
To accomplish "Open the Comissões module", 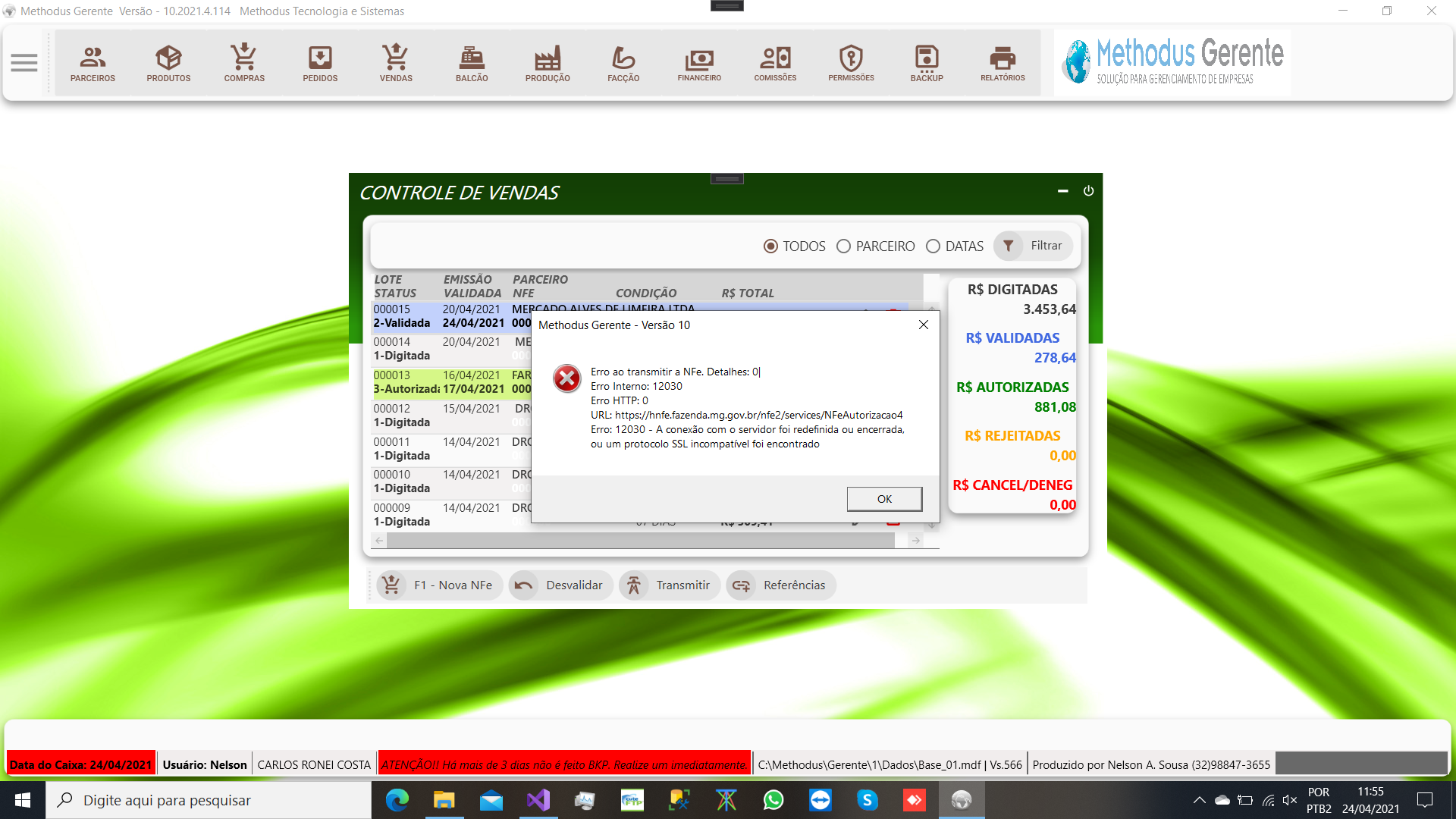I will click(x=775, y=64).
